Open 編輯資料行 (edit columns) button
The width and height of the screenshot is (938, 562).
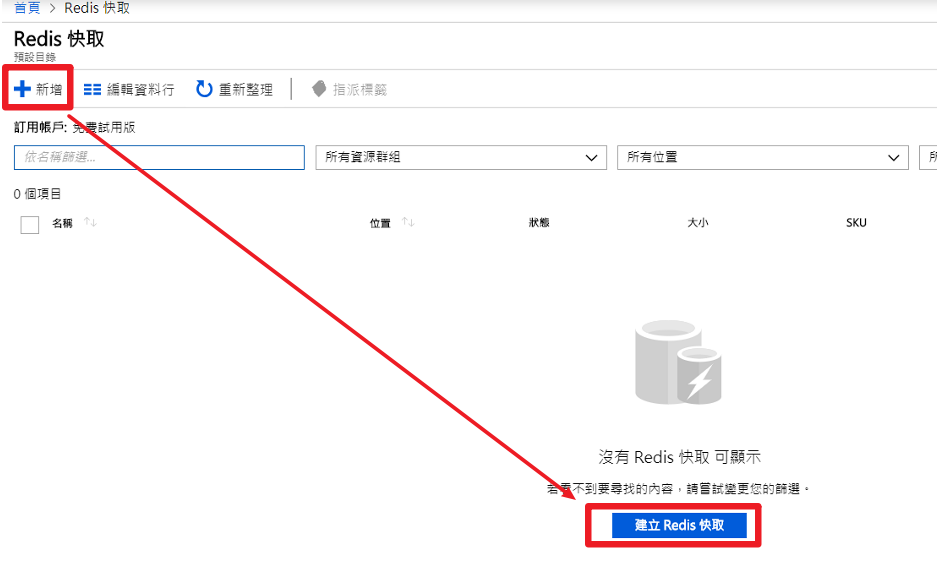[129, 89]
